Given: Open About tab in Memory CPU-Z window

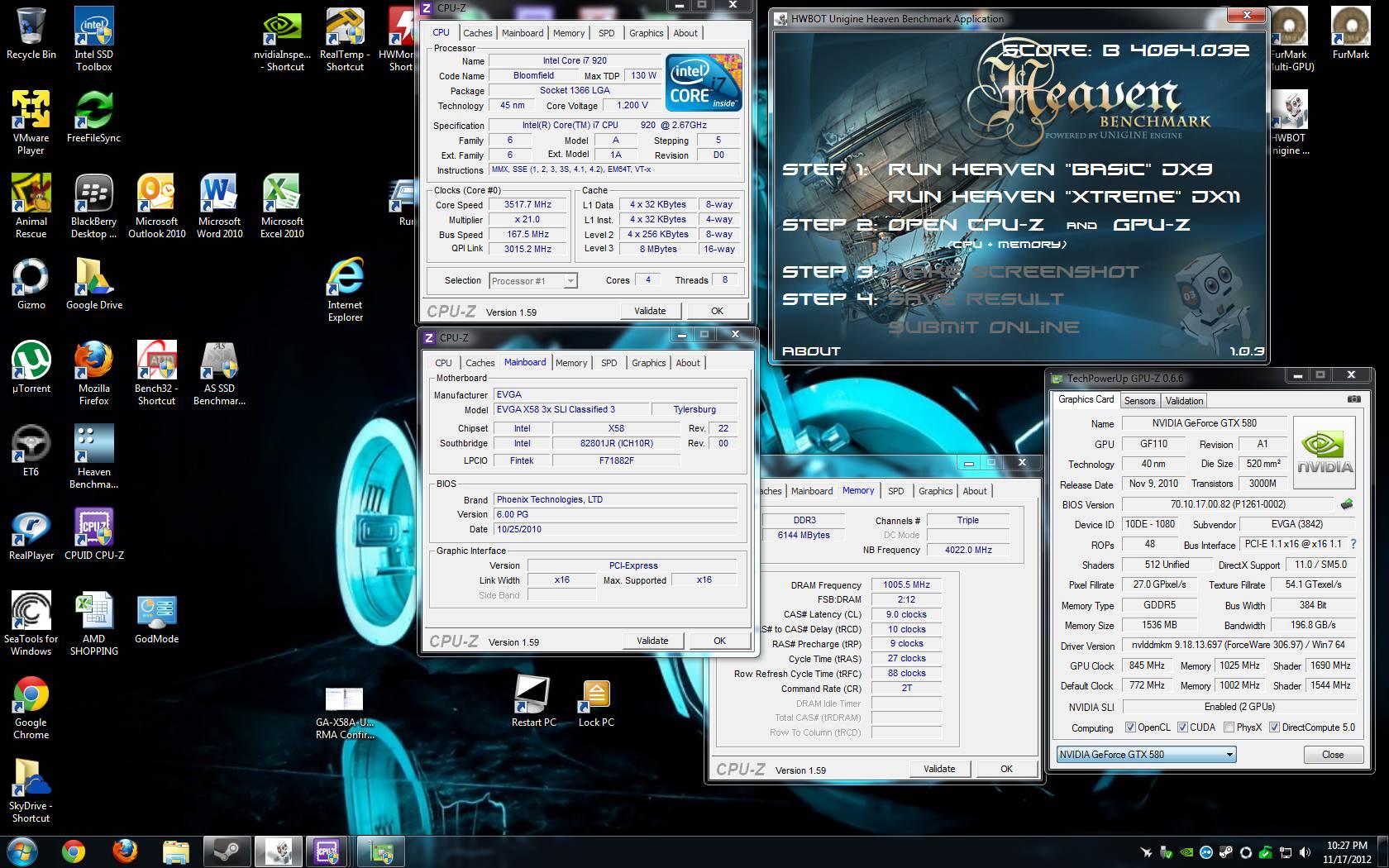Looking at the screenshot, I should [974, 491].
